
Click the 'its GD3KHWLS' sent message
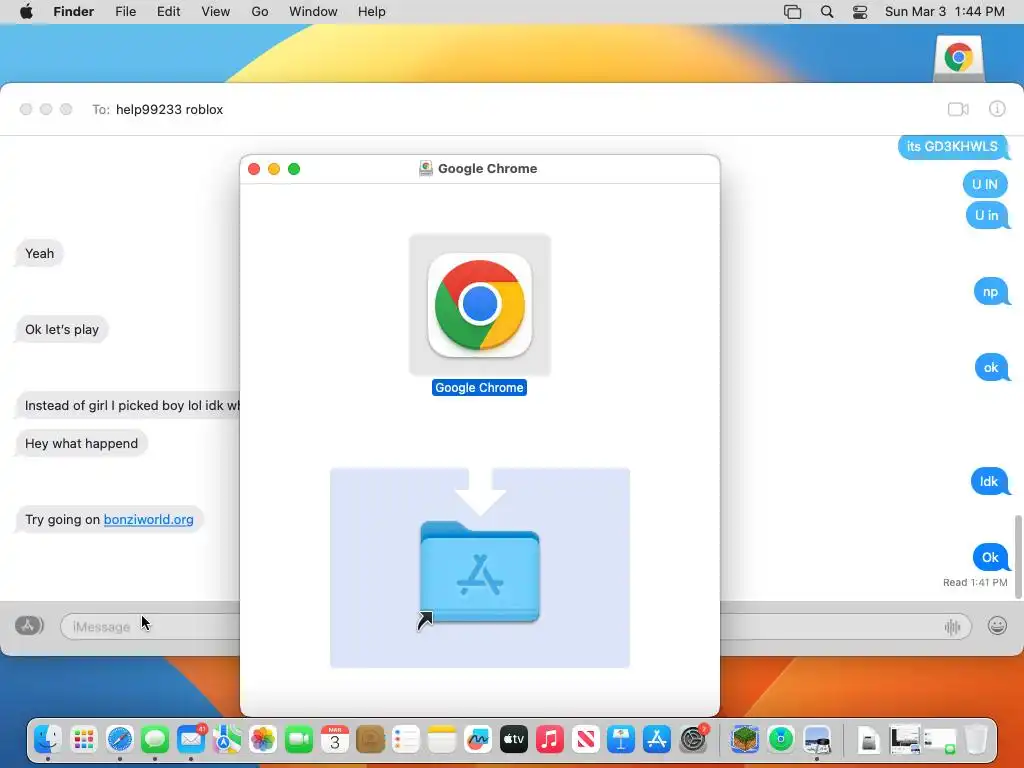[x=952, y=147]
